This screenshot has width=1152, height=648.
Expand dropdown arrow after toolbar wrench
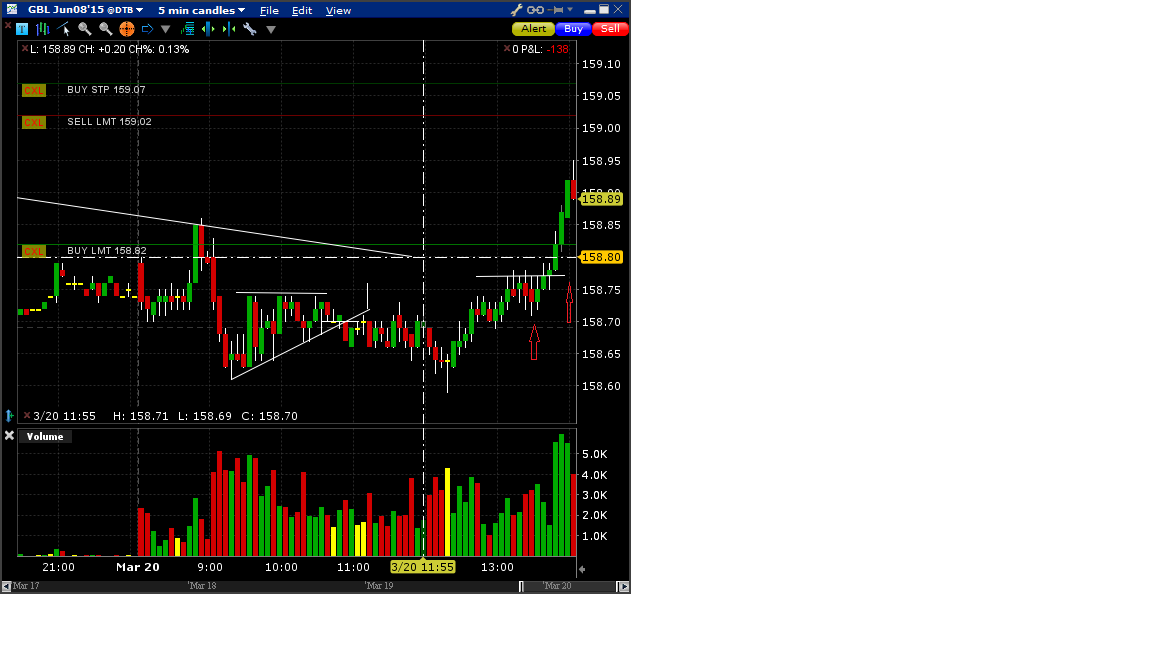[x=271, y=29]
